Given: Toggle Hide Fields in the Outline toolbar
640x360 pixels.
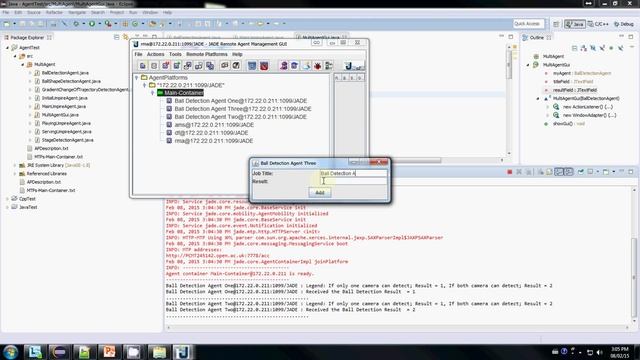Looking at the screenshot, I should click(593, 48).
